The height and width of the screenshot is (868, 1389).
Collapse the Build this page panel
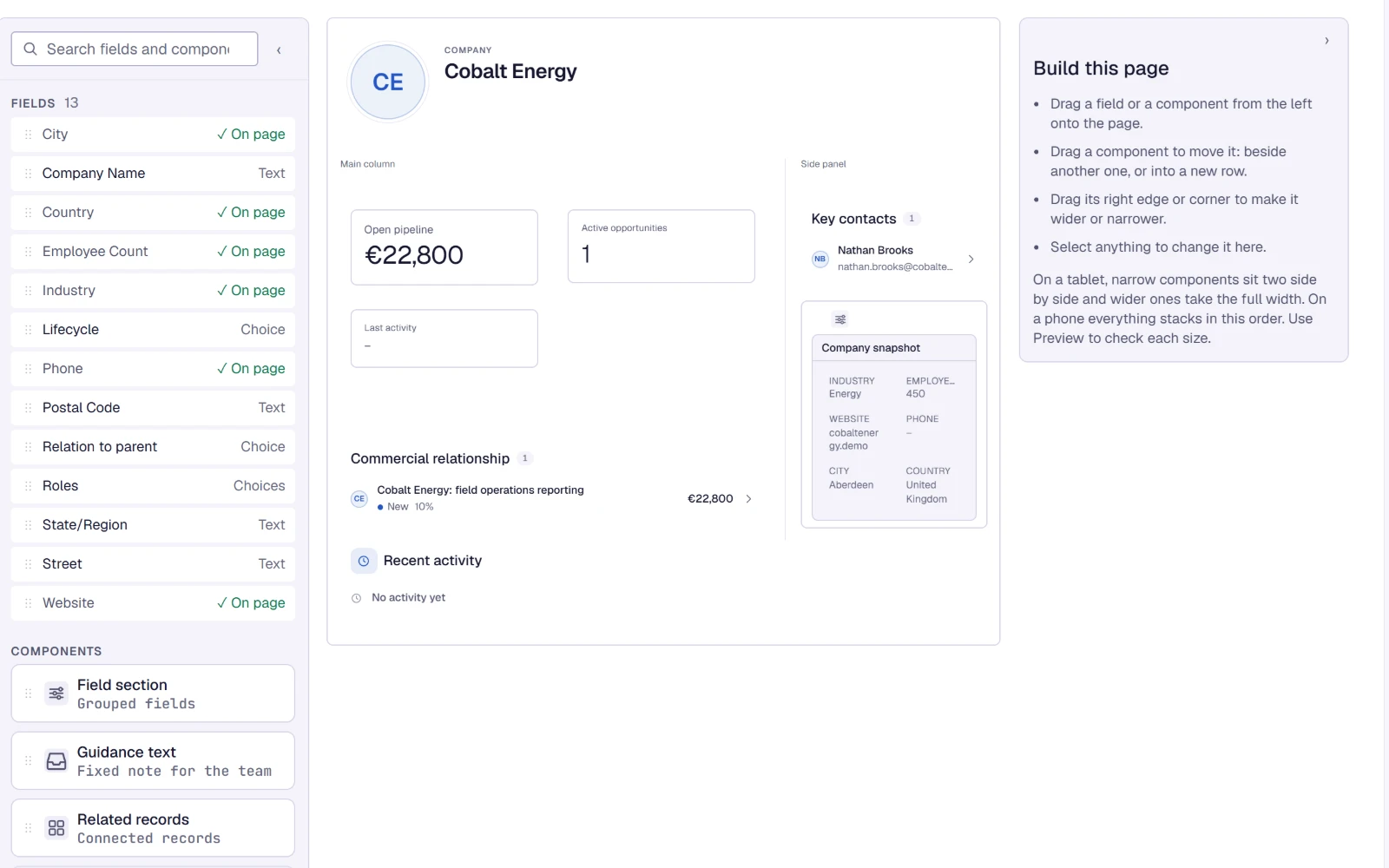pyautogui.click(x=1326, y=41)
